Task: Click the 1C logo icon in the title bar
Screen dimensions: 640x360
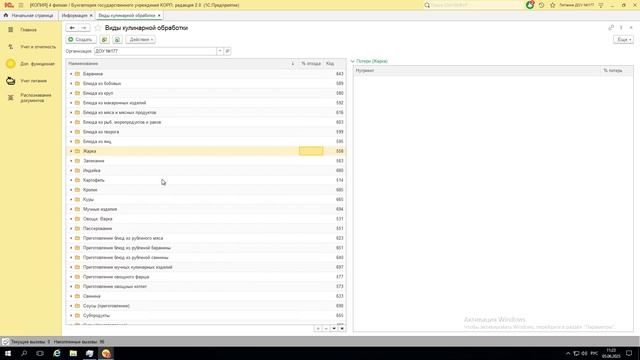Action: (9, 5)
